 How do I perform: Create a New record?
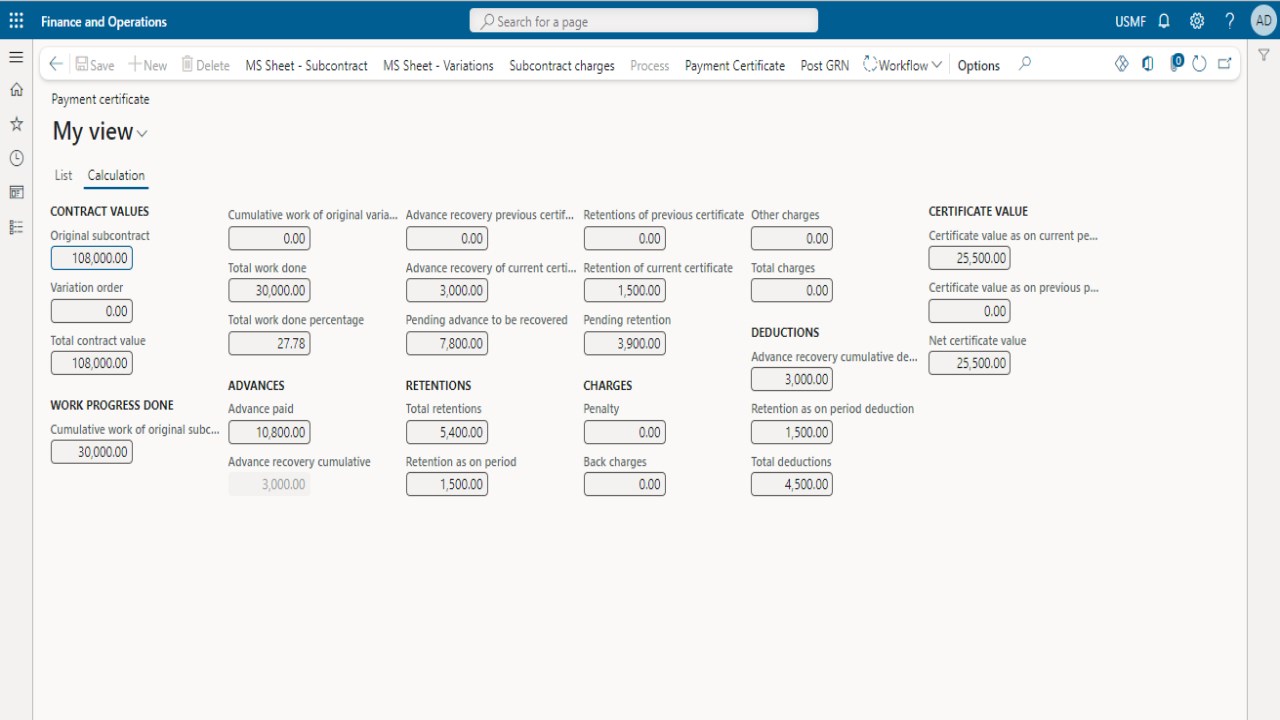(147, 65)
